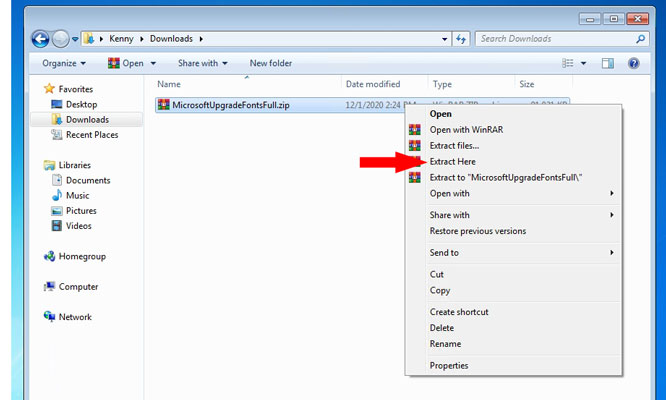Click the Back navigation arrow
Screen dimensions: 666x400
point(40,39)
